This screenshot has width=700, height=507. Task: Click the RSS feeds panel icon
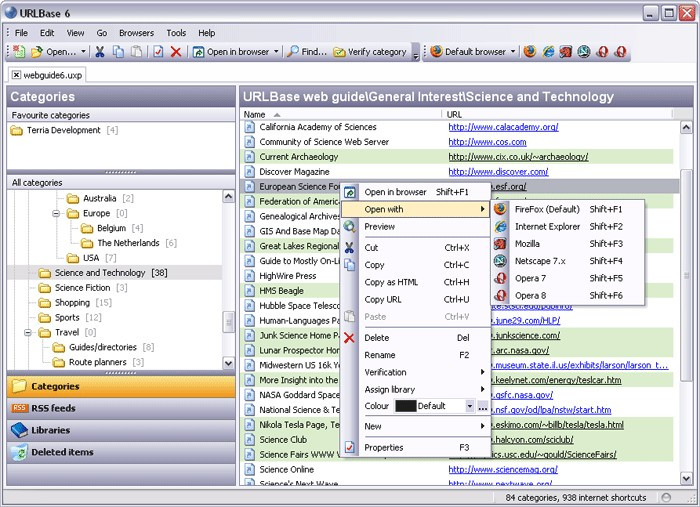point(19,408)
